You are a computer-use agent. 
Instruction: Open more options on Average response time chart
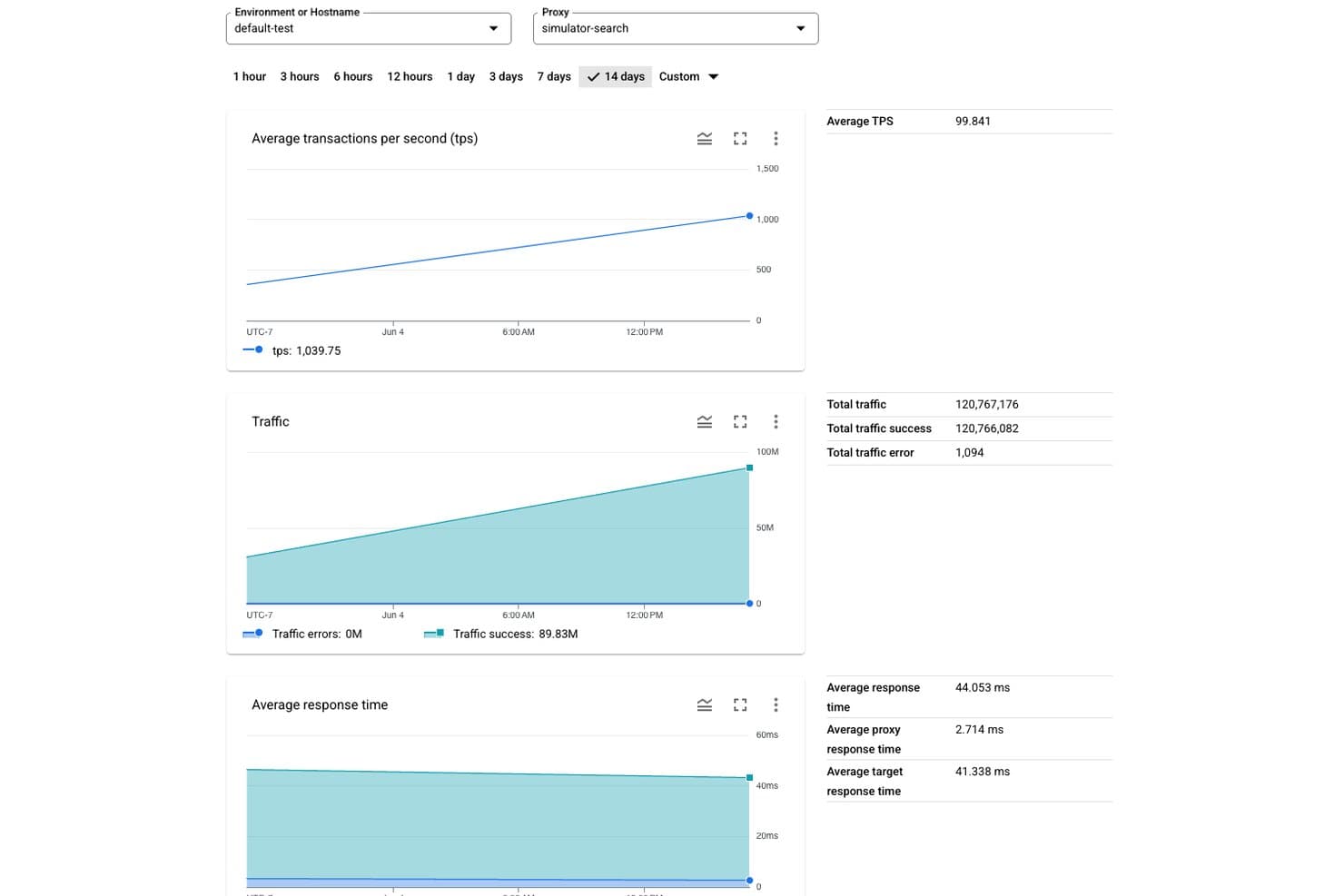click(776, 705)
